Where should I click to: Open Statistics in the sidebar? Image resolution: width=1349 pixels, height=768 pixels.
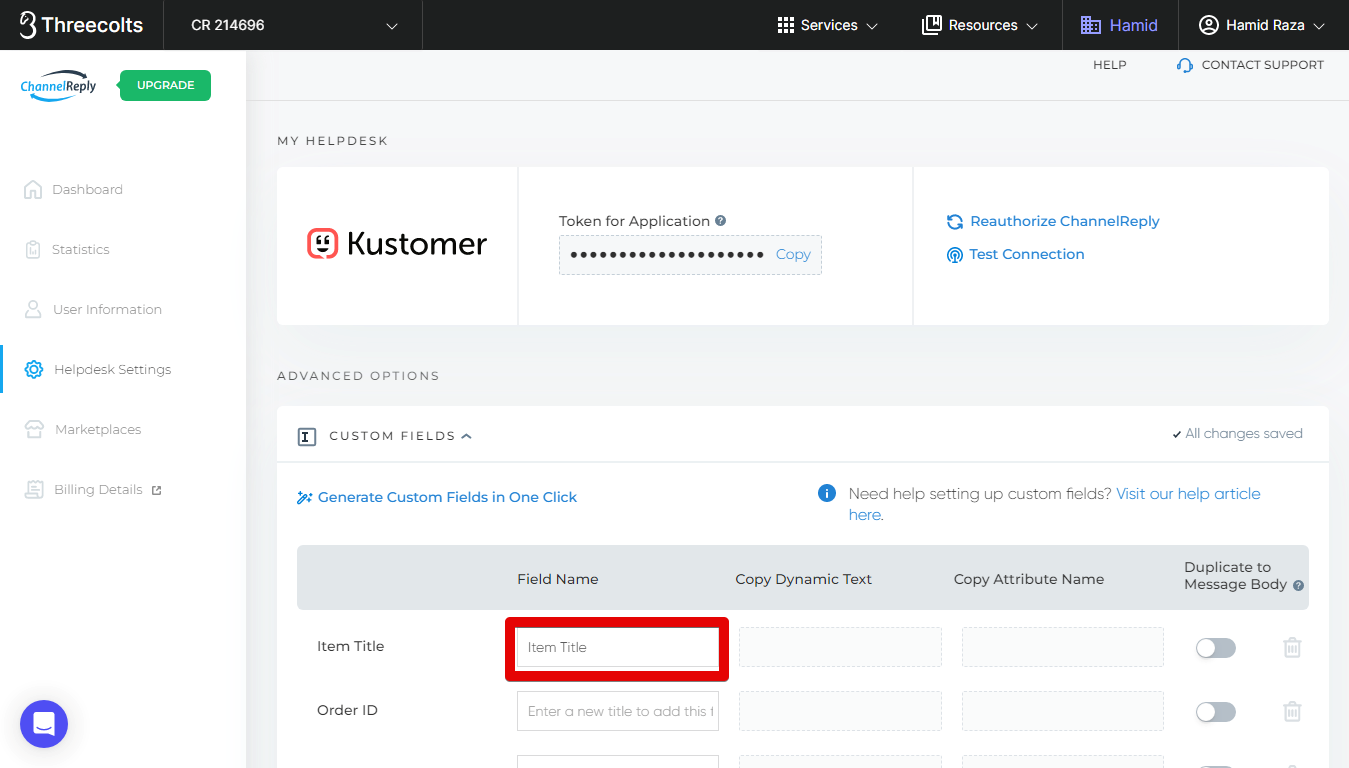coord(80,249)
